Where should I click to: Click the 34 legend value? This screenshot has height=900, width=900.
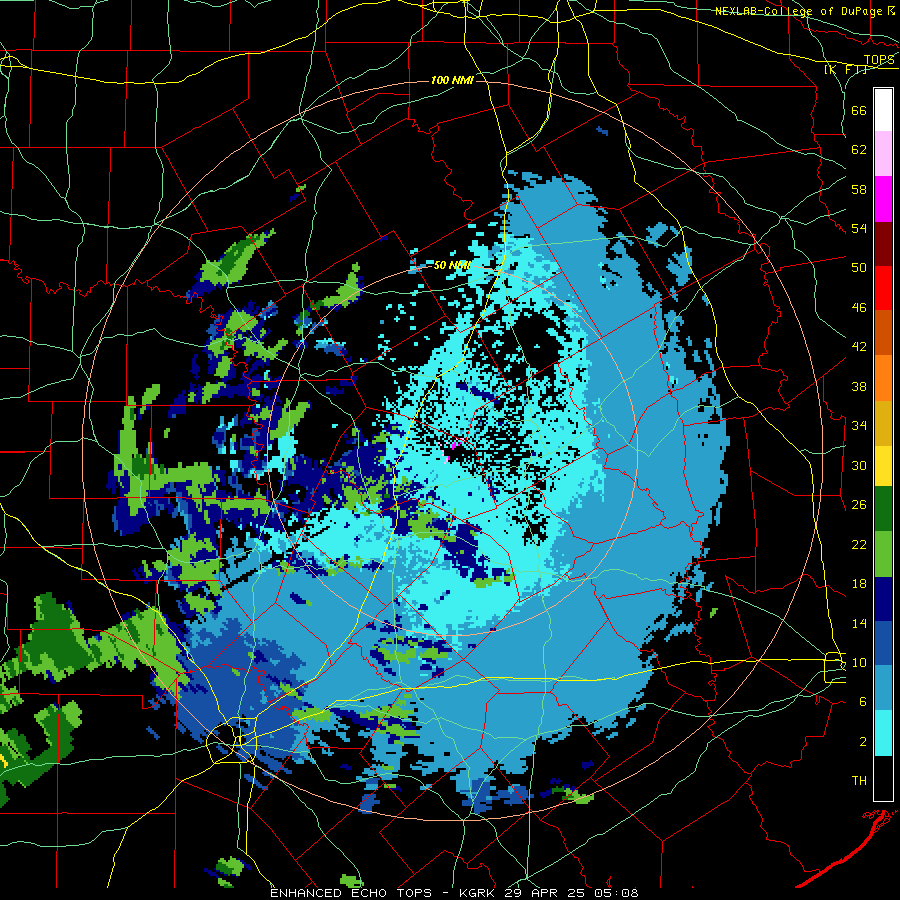(x=859, y=426)
